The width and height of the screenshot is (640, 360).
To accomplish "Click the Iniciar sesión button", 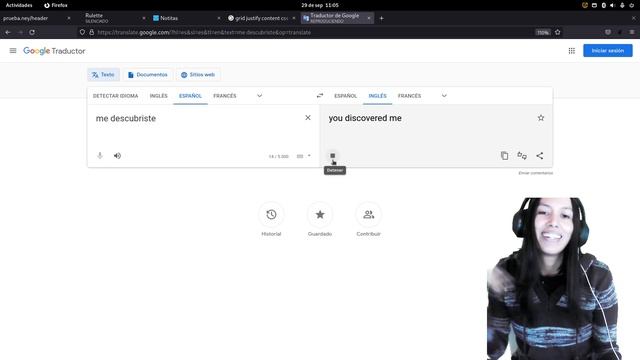I will click(607, 51).
